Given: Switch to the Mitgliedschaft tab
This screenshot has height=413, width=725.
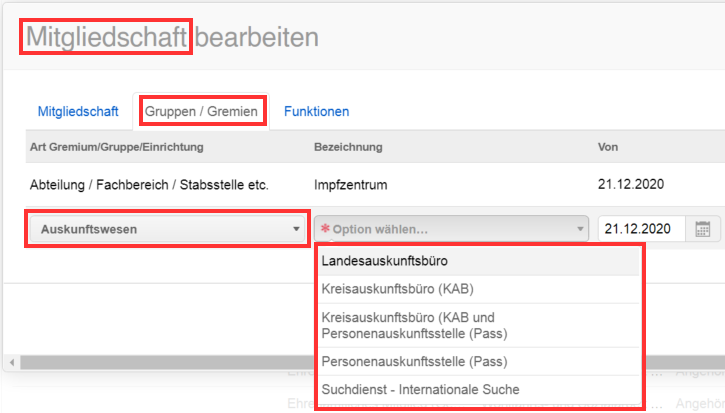Looking at the screenshot, I should (78, 111).
